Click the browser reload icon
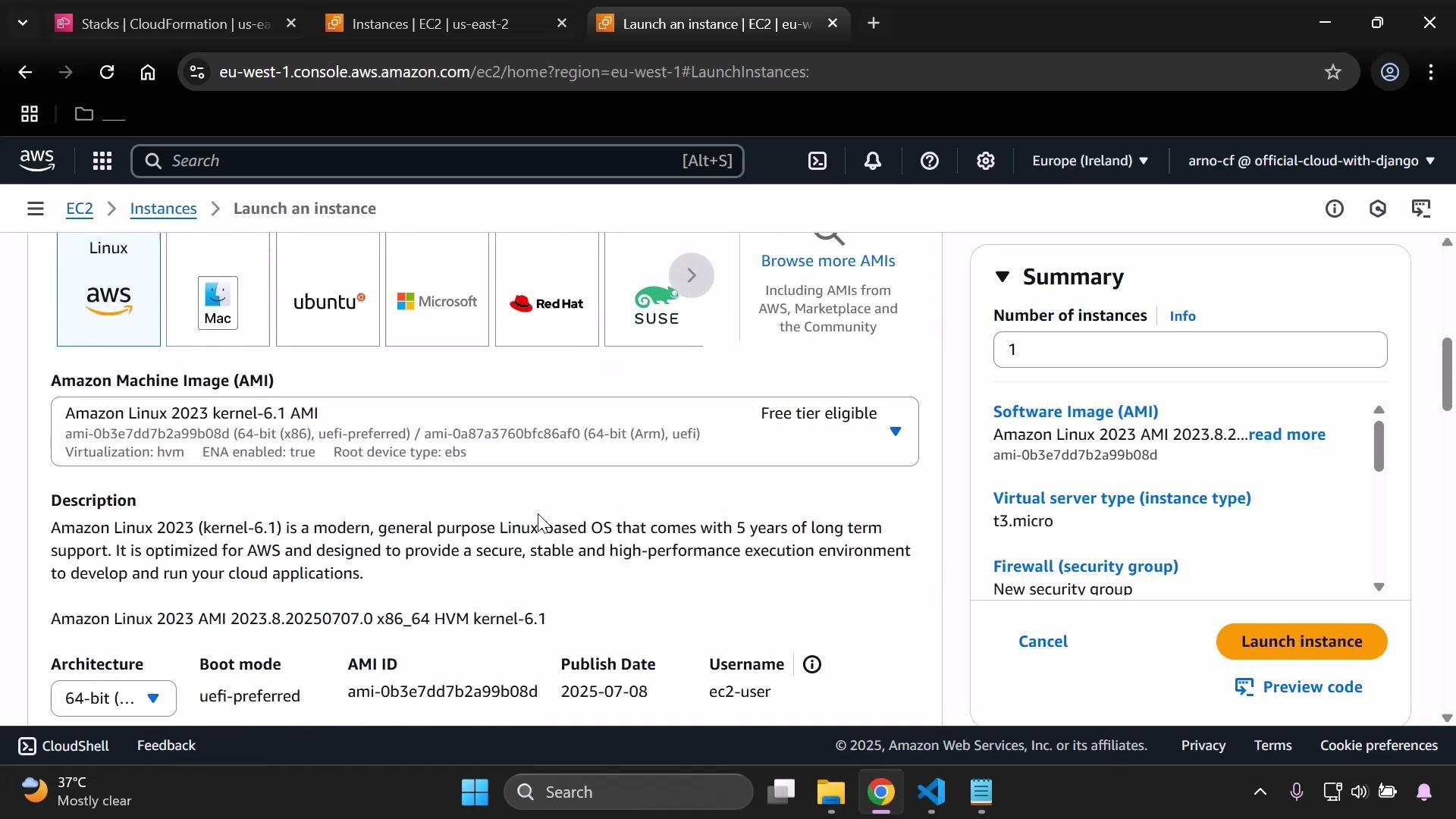 click(107, 72)
